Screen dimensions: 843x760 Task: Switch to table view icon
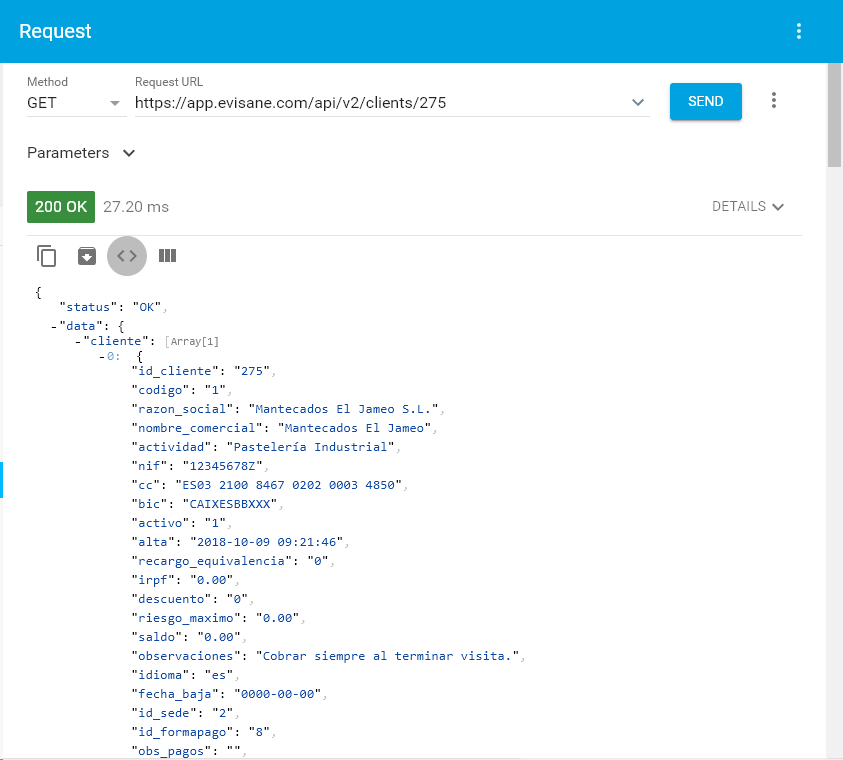[x=167, y=256]
